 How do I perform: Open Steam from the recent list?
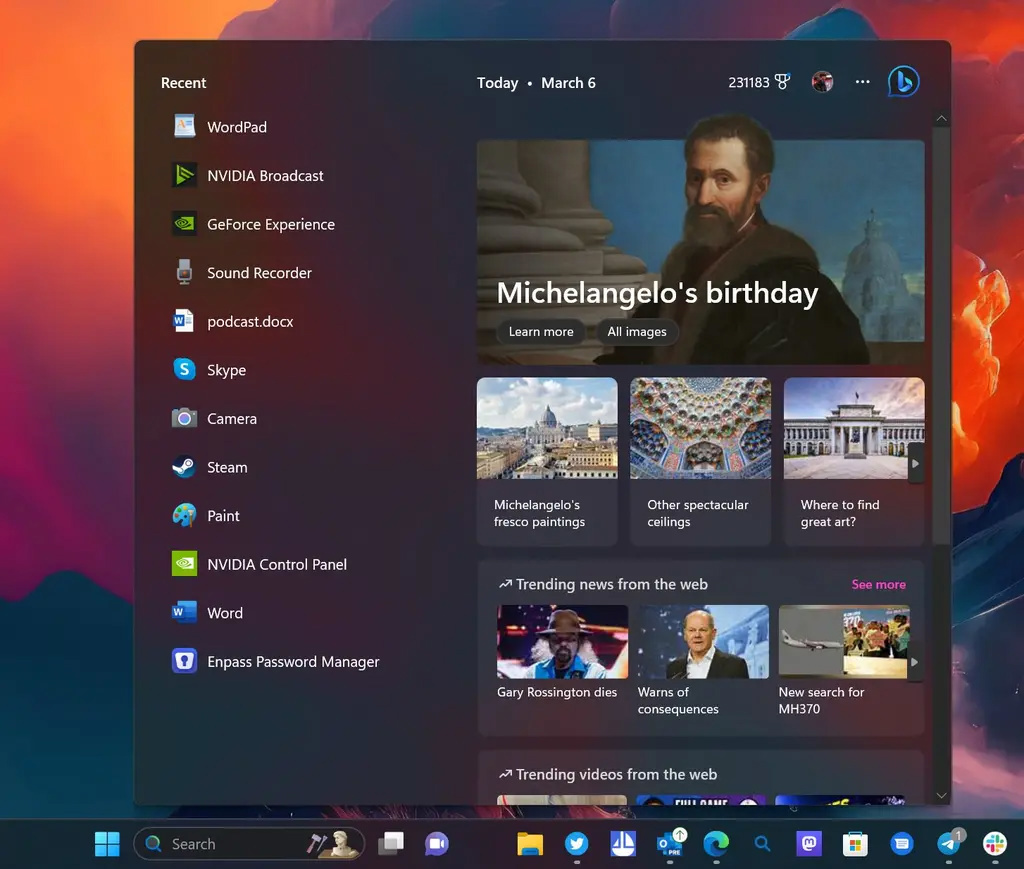[227, 467]
